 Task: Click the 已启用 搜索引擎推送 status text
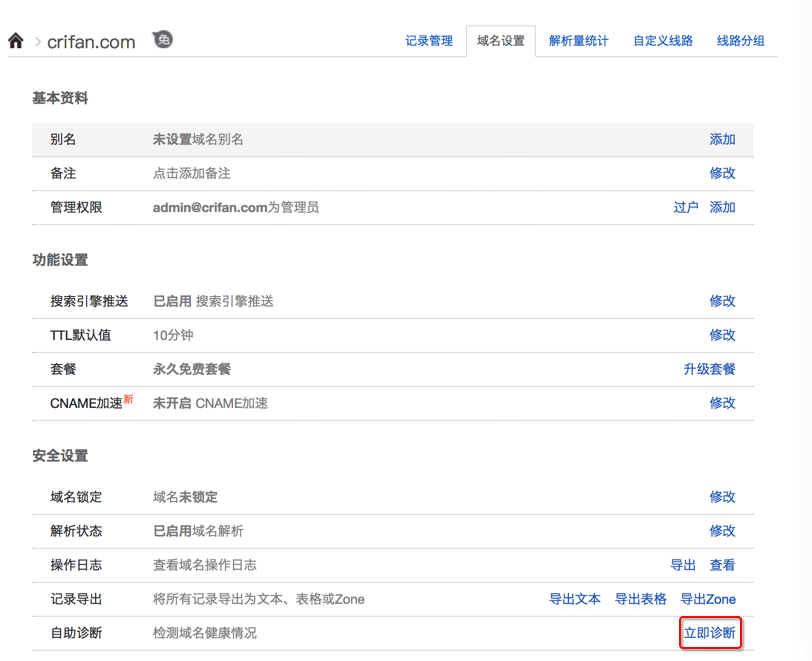213,301
